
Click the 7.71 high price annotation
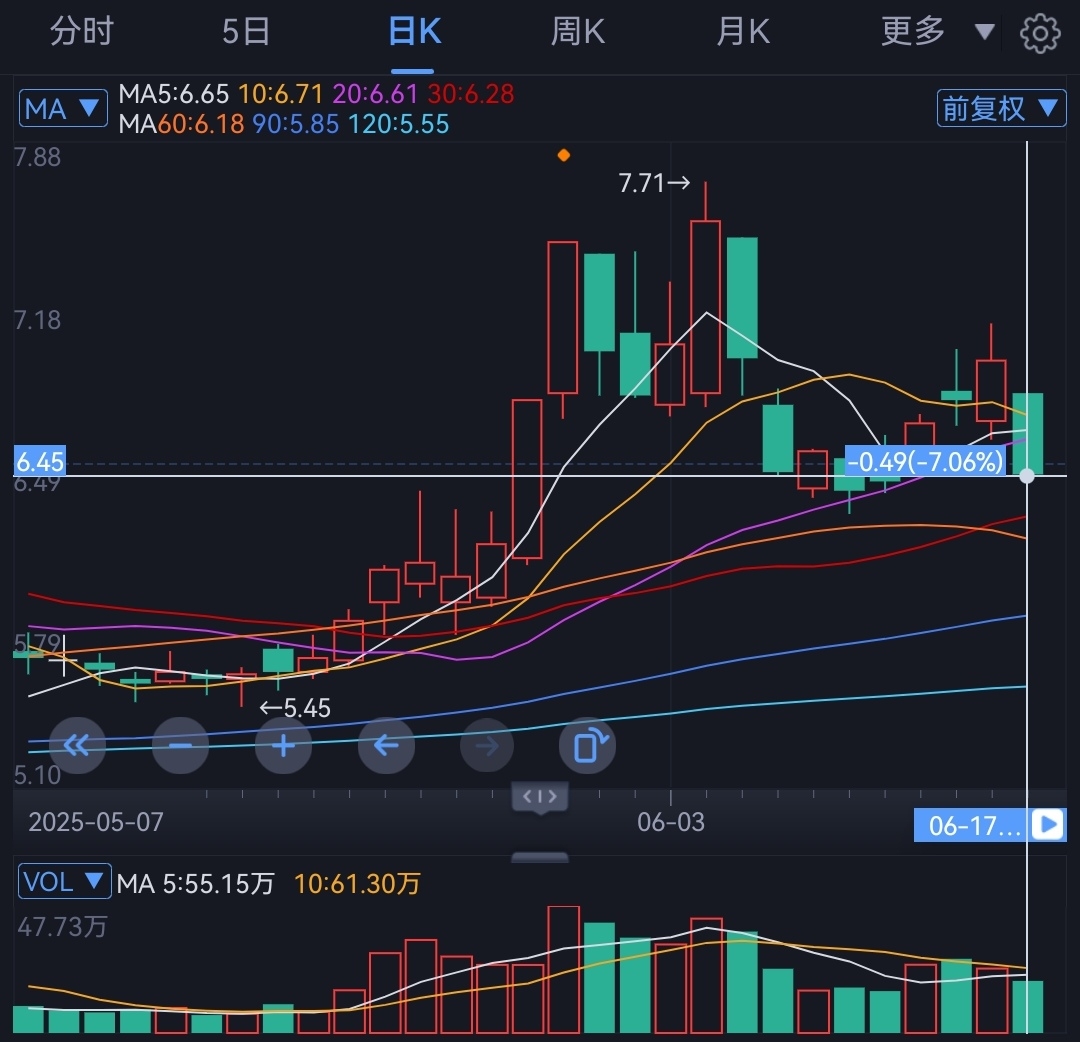point(653,183)
